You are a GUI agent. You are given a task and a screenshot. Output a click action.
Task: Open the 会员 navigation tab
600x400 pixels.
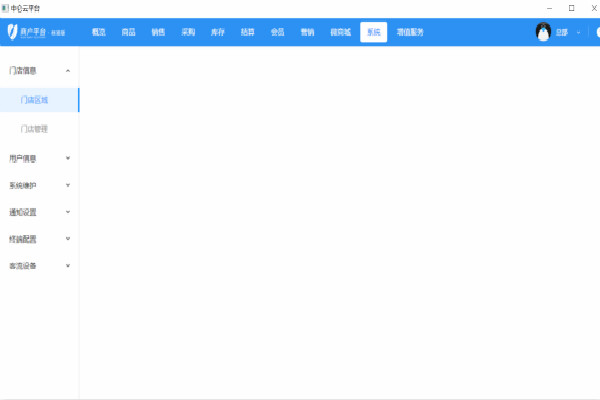pos(277,32)
